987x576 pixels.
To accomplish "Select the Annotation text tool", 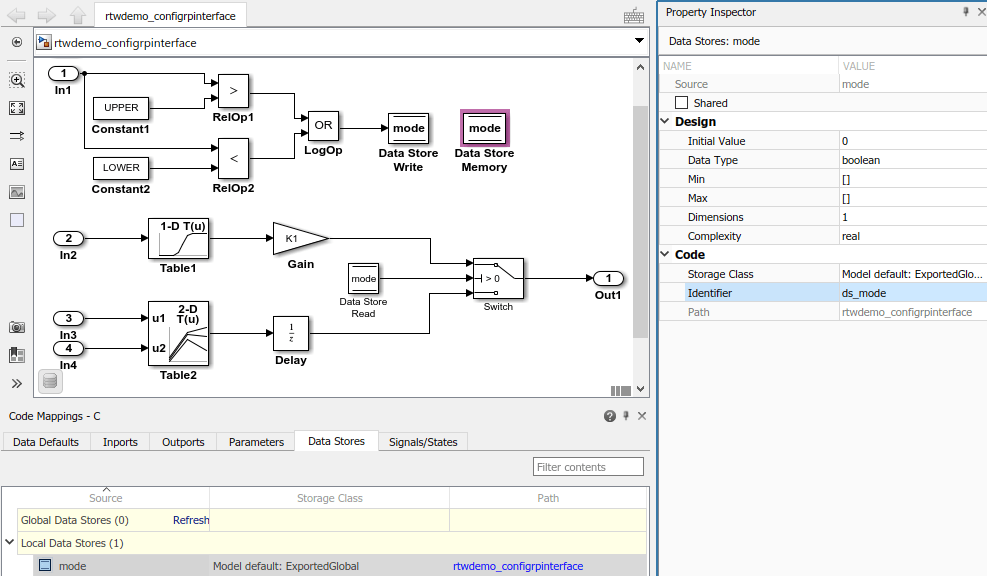I will (x=16, y=164).
